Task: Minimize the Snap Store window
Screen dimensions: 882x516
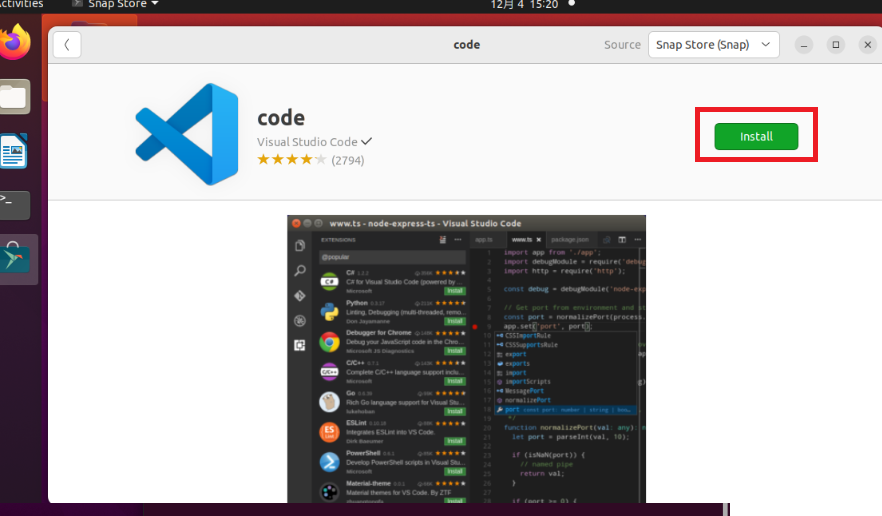Action: [804, 44]
